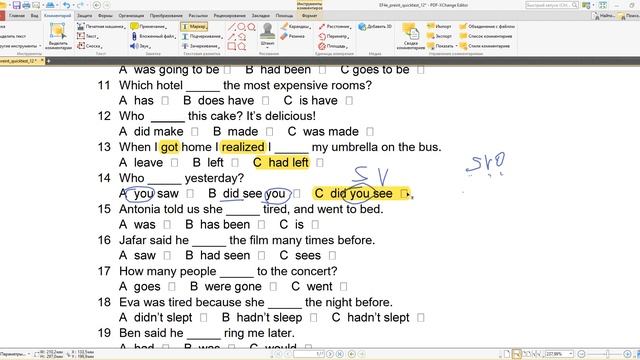This screenshot has width=640, height=360.
Task: Open the Home ribbon tab
Action: click(17, 16)
